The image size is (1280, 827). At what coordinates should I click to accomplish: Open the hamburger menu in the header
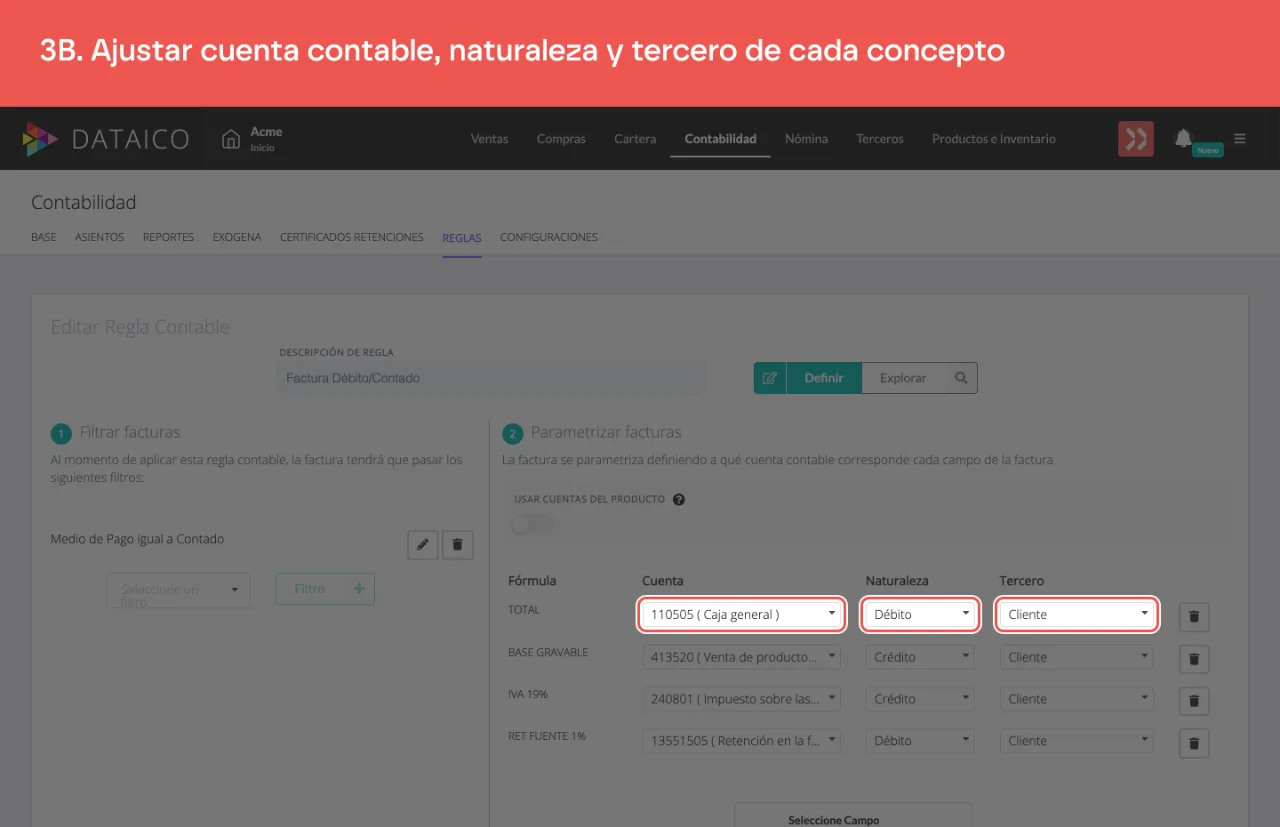[1240, 139]
